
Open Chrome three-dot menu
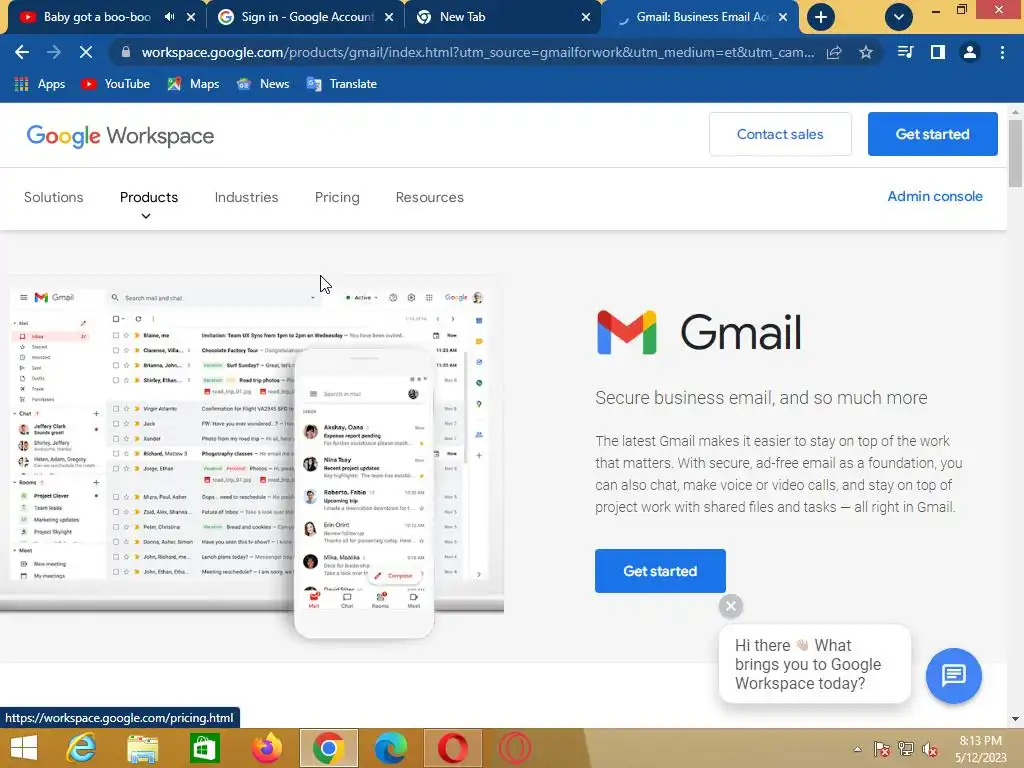pyautogui.click(x=1002, y=52)
